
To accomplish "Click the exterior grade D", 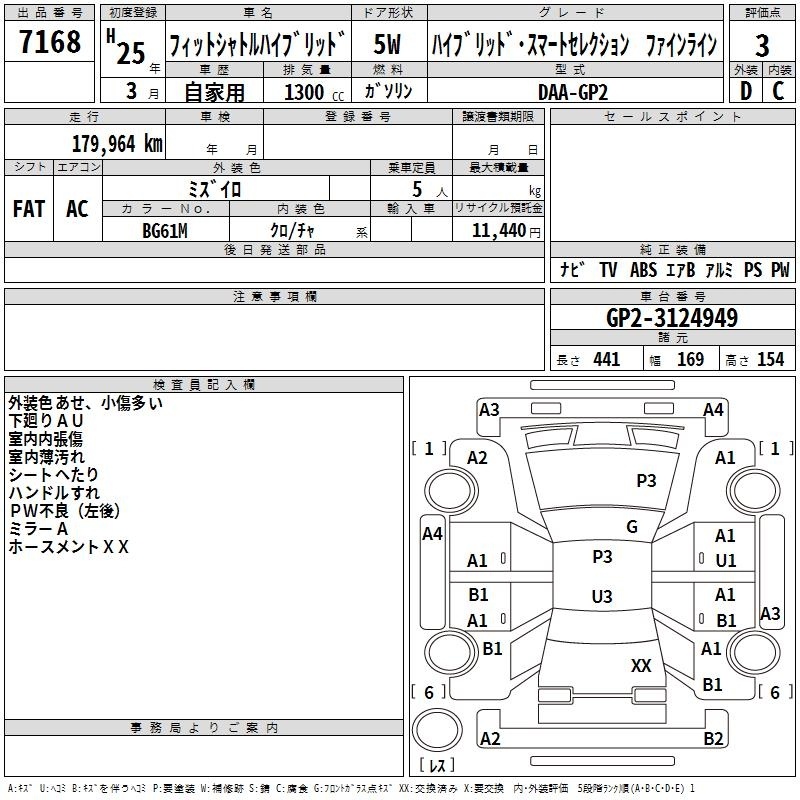I will (745, 90).
